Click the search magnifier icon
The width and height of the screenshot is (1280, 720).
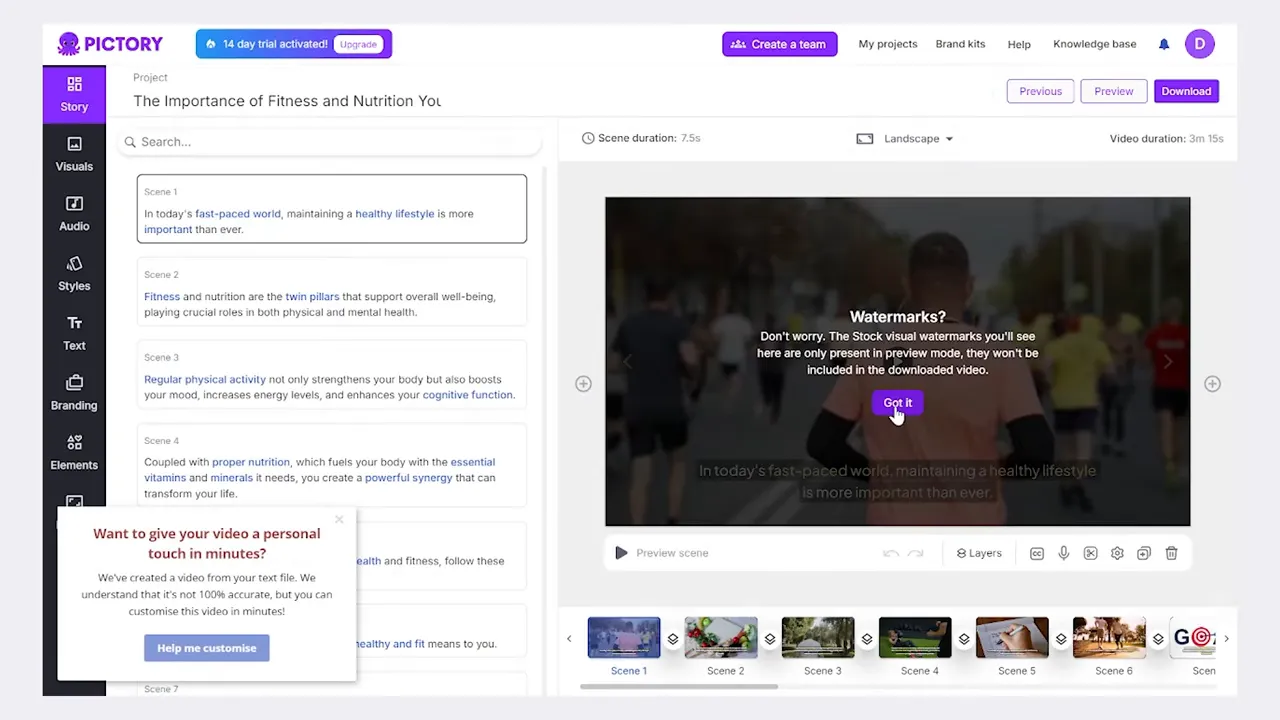point(130,142)
